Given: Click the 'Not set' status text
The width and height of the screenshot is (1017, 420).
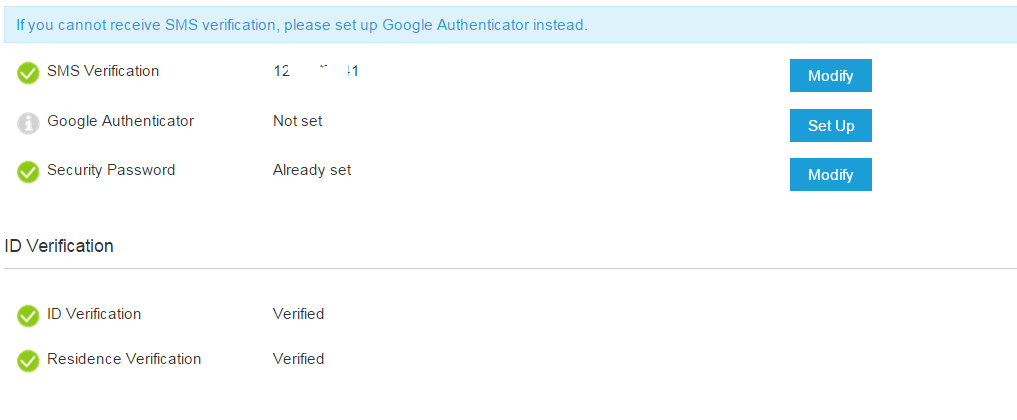Looking at the screenshot, I should 297,121.
